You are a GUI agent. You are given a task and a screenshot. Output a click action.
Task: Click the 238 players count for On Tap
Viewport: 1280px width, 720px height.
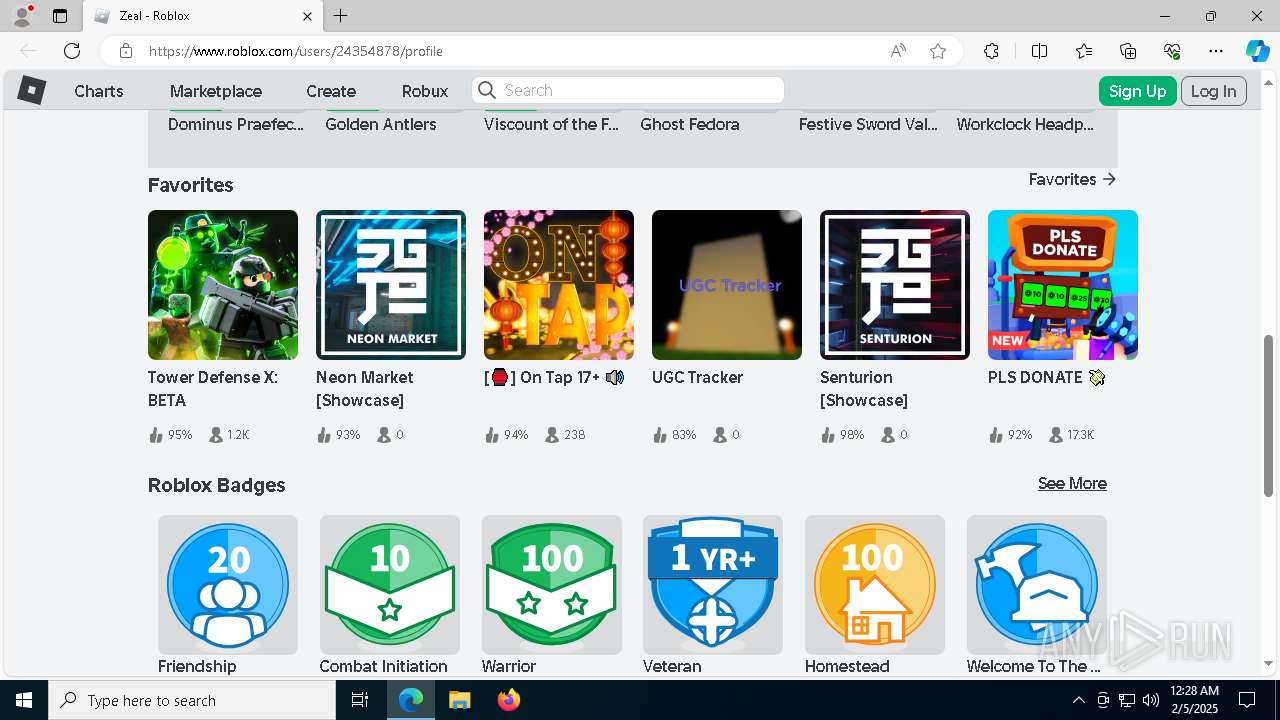pos(565,435)
